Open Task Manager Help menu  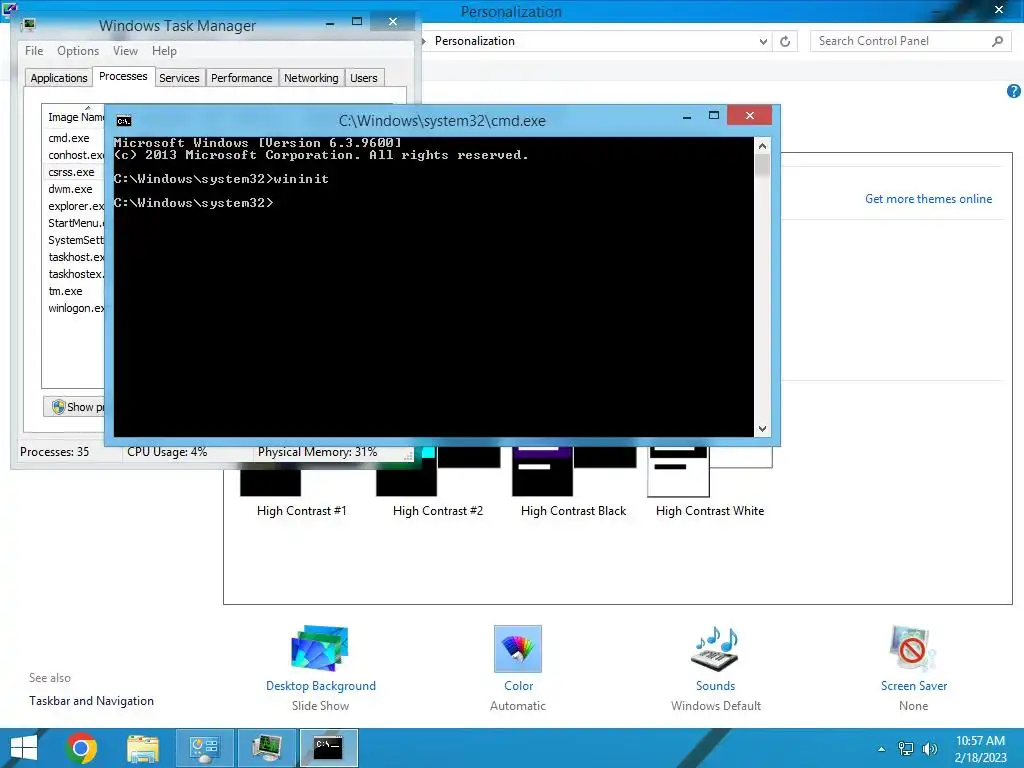(x=164, y=51)
